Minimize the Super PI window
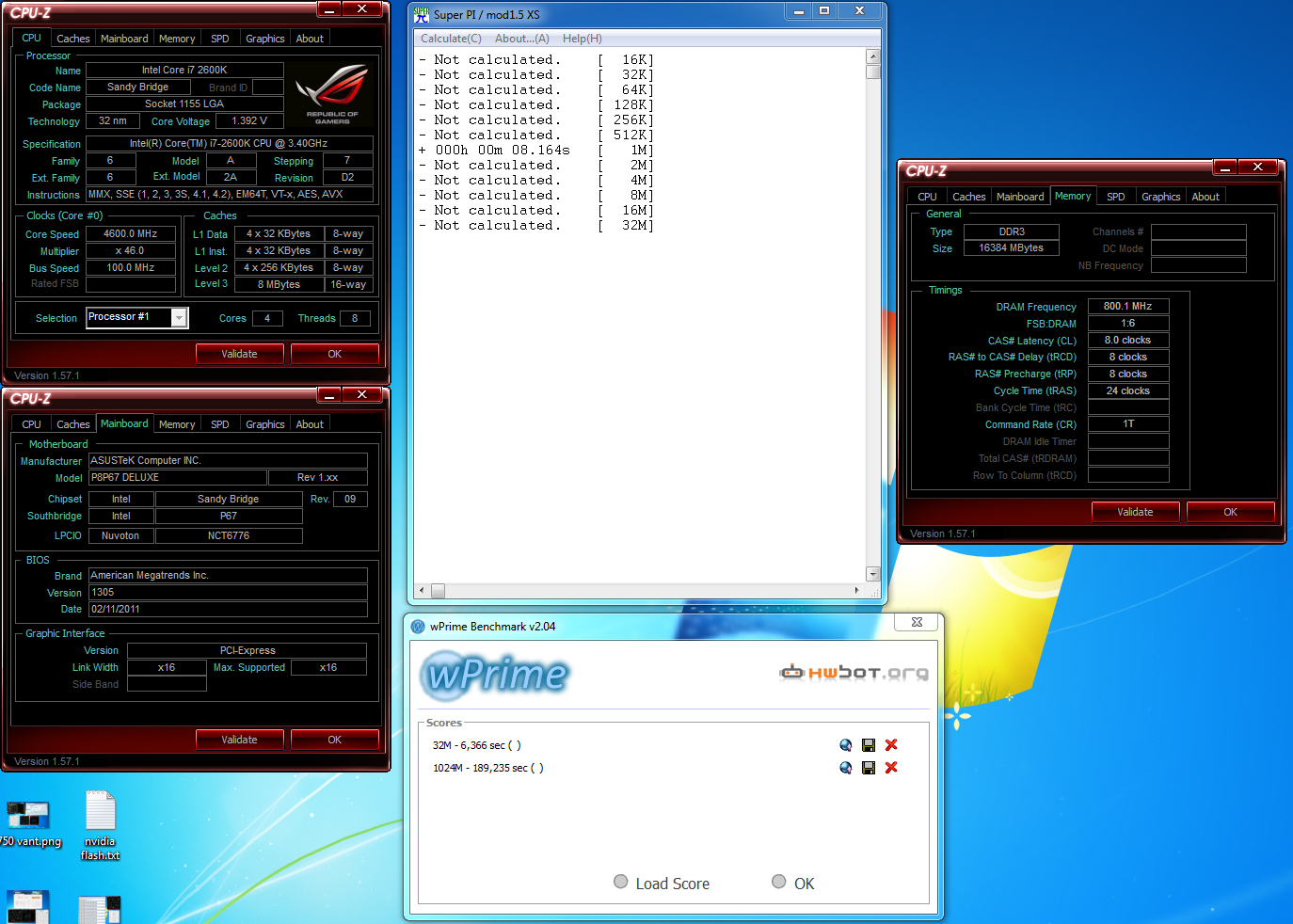The width and height of the screenshot is (1293, 924). click(799, 11)
